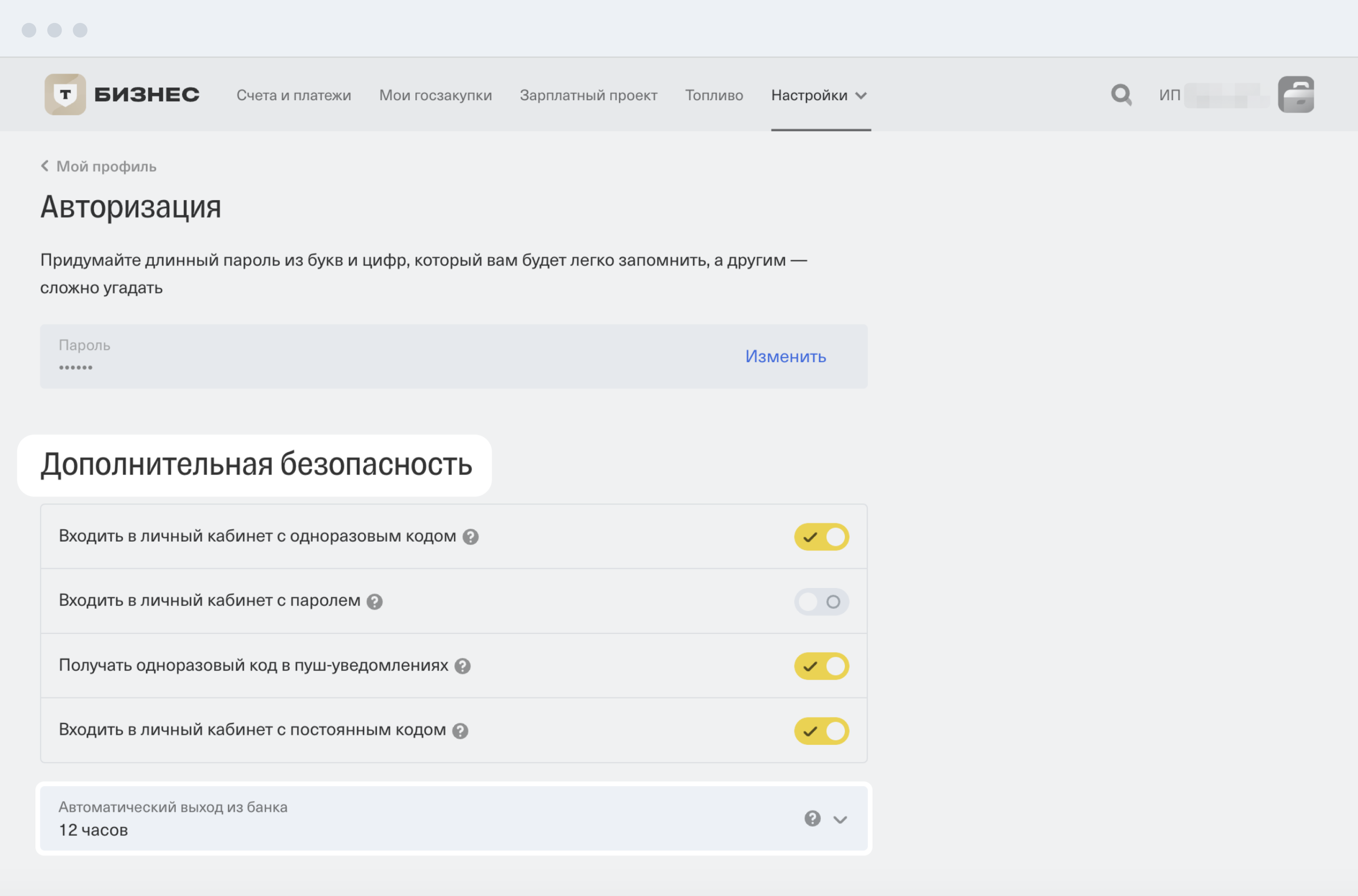The height and width of the screenshot is (896, 1358).
Task: Click help icon beside permanent code login
Action: click(460, 730)
